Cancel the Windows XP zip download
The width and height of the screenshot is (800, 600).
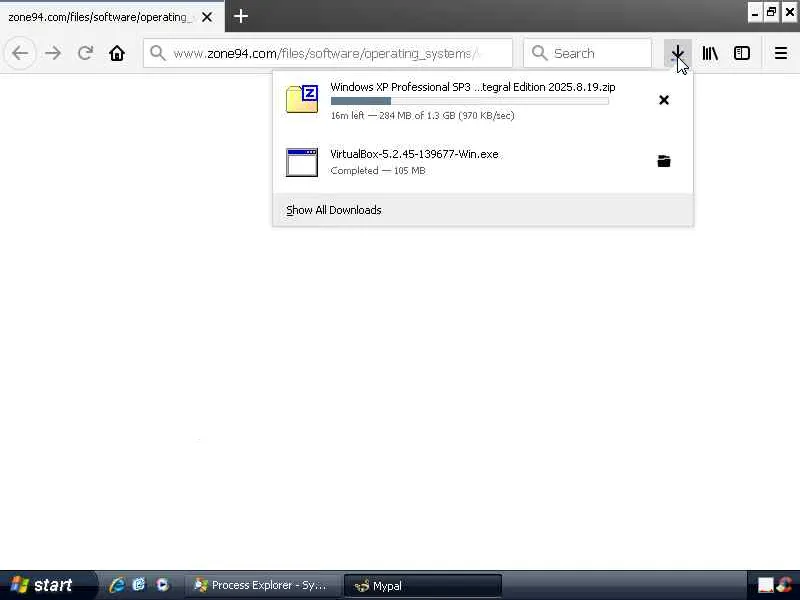(x=664, y=100)
